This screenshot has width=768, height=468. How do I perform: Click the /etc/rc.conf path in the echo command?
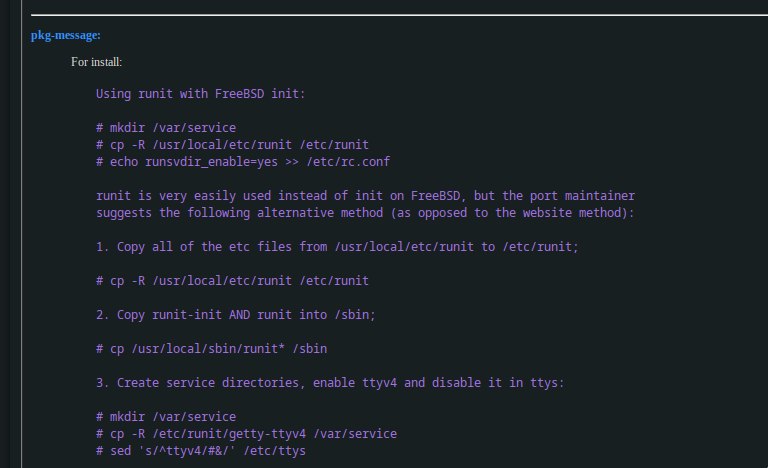point(348,162)
